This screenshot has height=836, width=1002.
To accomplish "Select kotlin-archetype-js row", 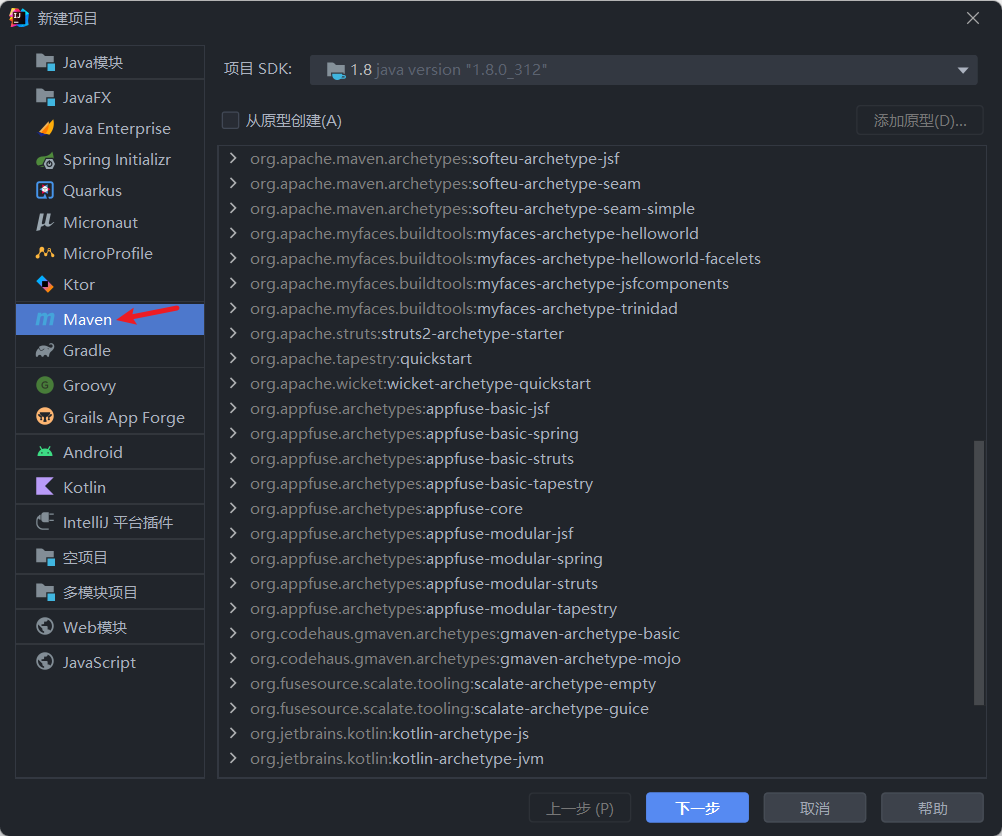I will 601,734.
